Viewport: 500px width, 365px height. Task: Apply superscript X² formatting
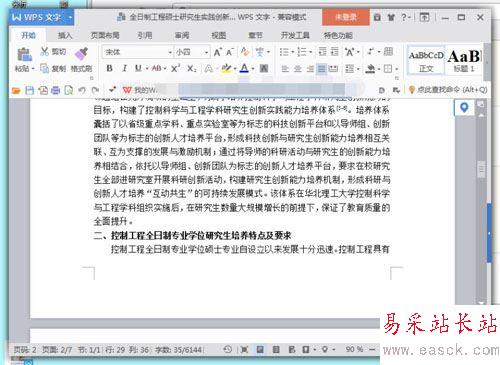tap(175, 68)
